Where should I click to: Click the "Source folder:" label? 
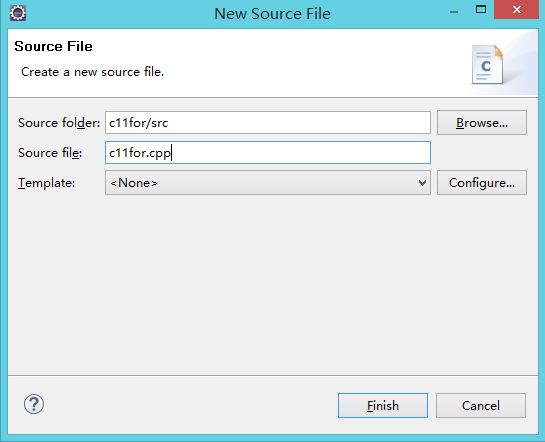[x=59, y=123]
